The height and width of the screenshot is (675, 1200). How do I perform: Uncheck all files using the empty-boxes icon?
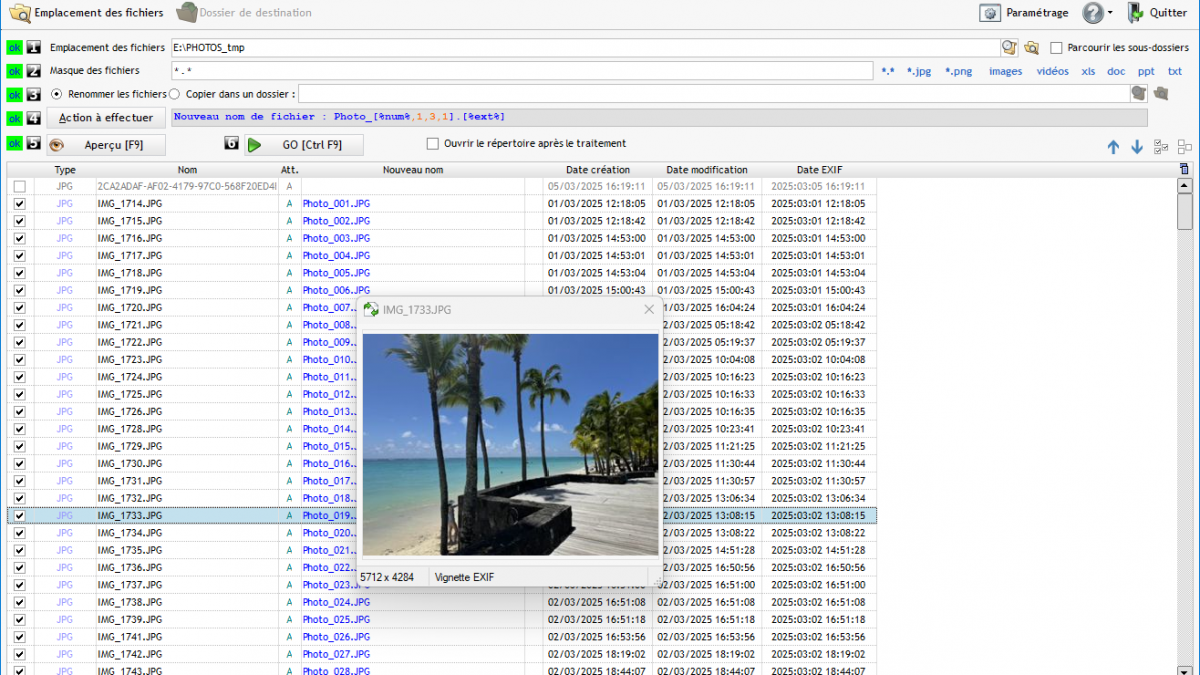tap(1185, 147)
